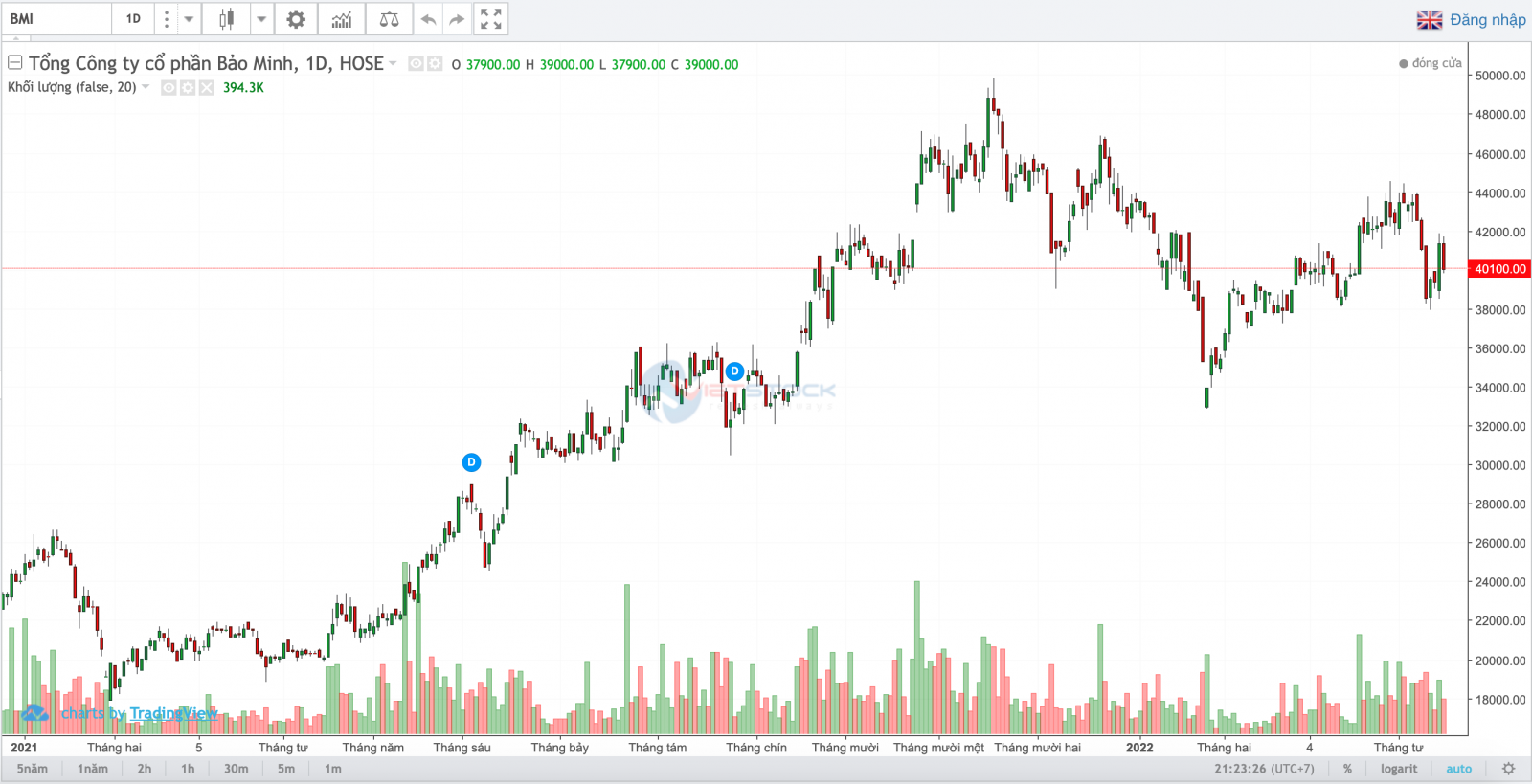Click the compare scales icon
The height and width of the screenshot is (784, 1532).
tap(389, 19)
